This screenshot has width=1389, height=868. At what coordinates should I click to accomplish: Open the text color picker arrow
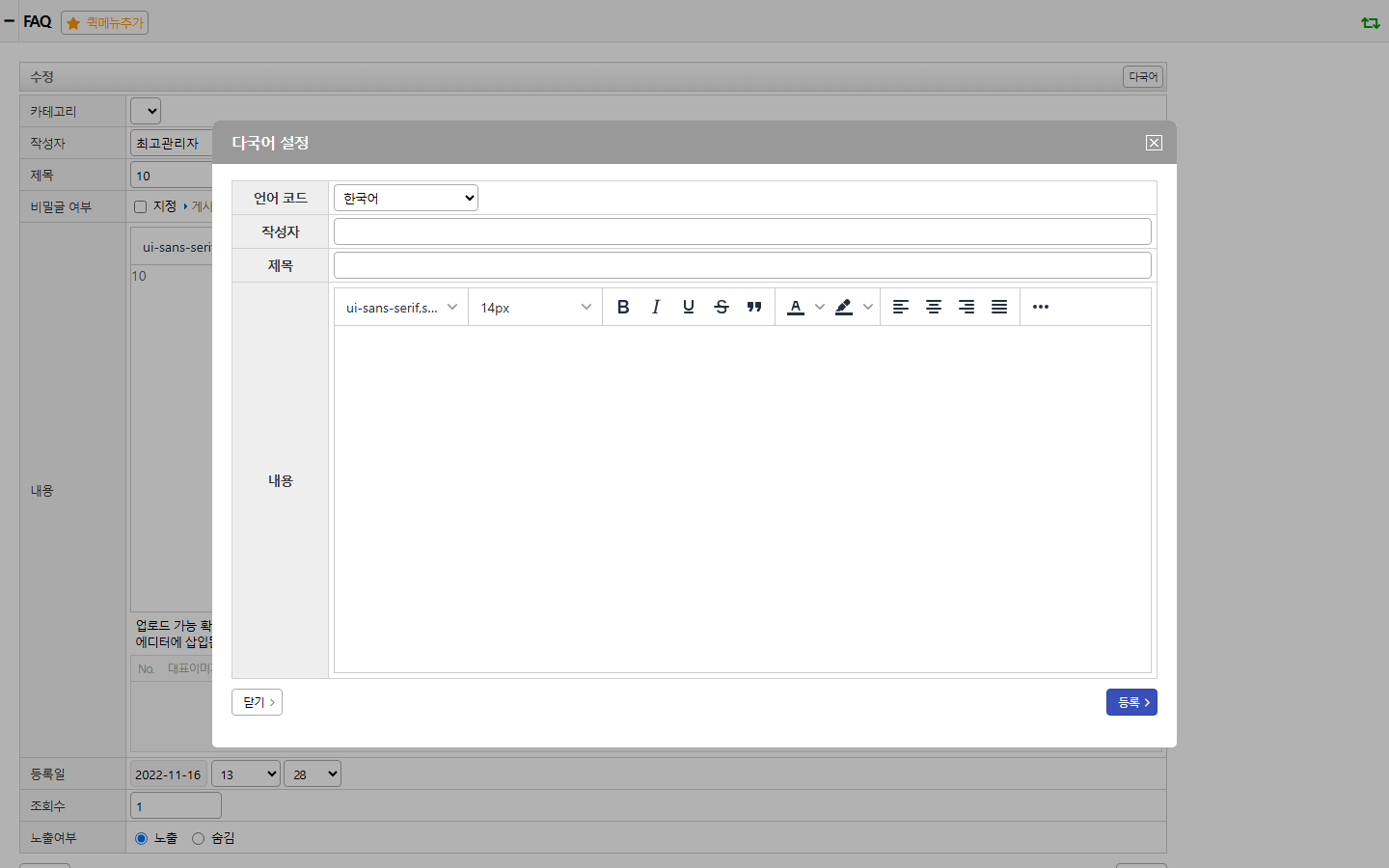820,307
